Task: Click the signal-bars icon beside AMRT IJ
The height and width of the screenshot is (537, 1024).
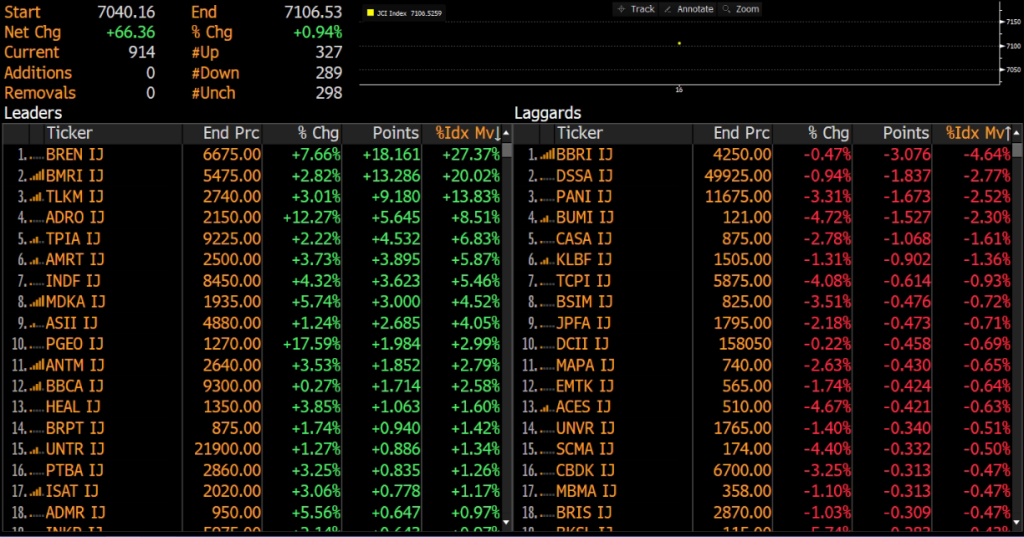Action: pyautogui.click(x=37, y=260)
